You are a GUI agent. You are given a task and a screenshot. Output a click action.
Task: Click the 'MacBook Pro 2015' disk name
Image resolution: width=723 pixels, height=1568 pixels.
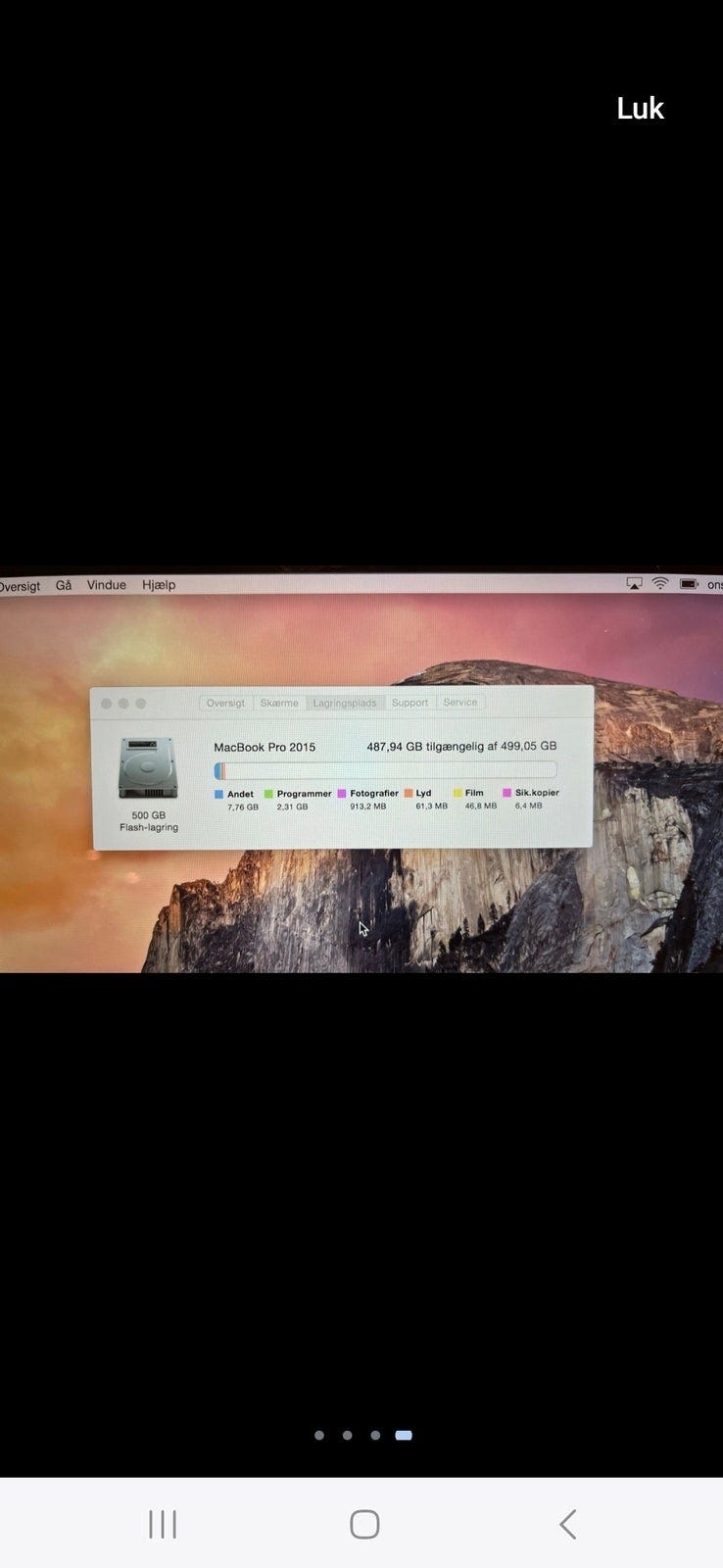(265, 747)
